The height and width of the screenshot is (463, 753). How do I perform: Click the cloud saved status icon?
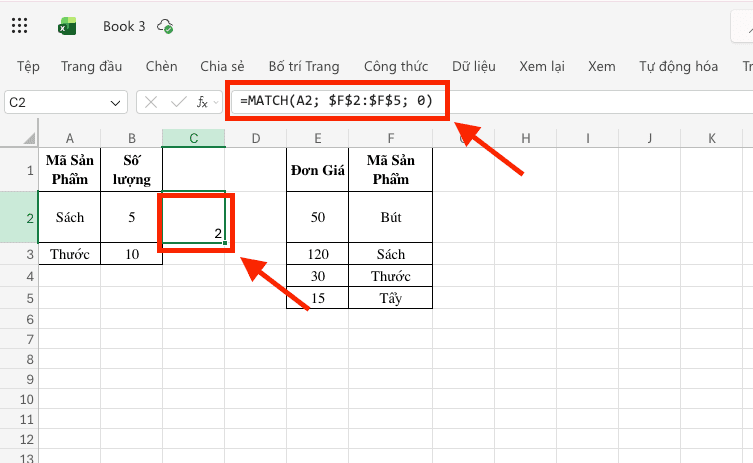click(165, 26)
